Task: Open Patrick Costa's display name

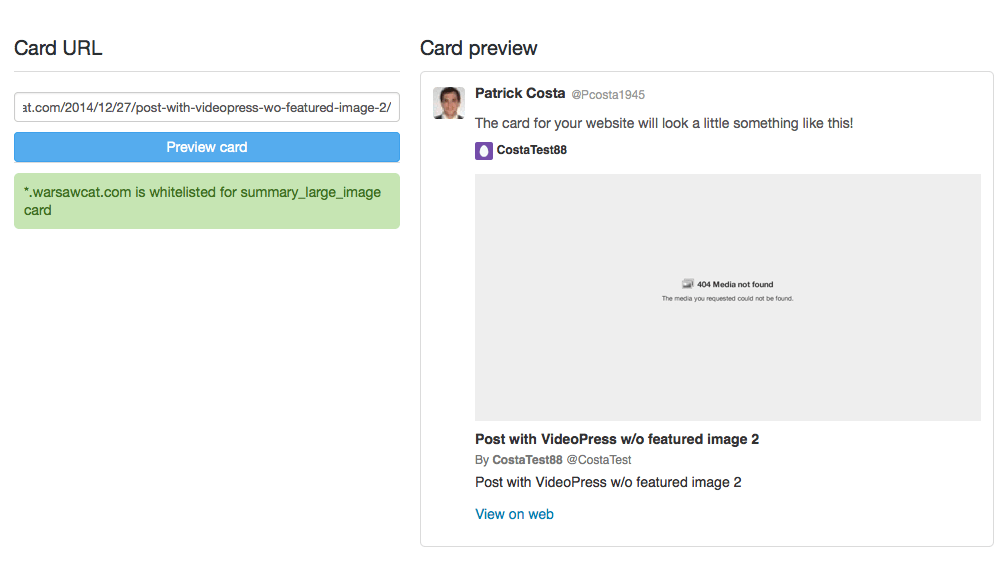Action: [x=520, y=93]
